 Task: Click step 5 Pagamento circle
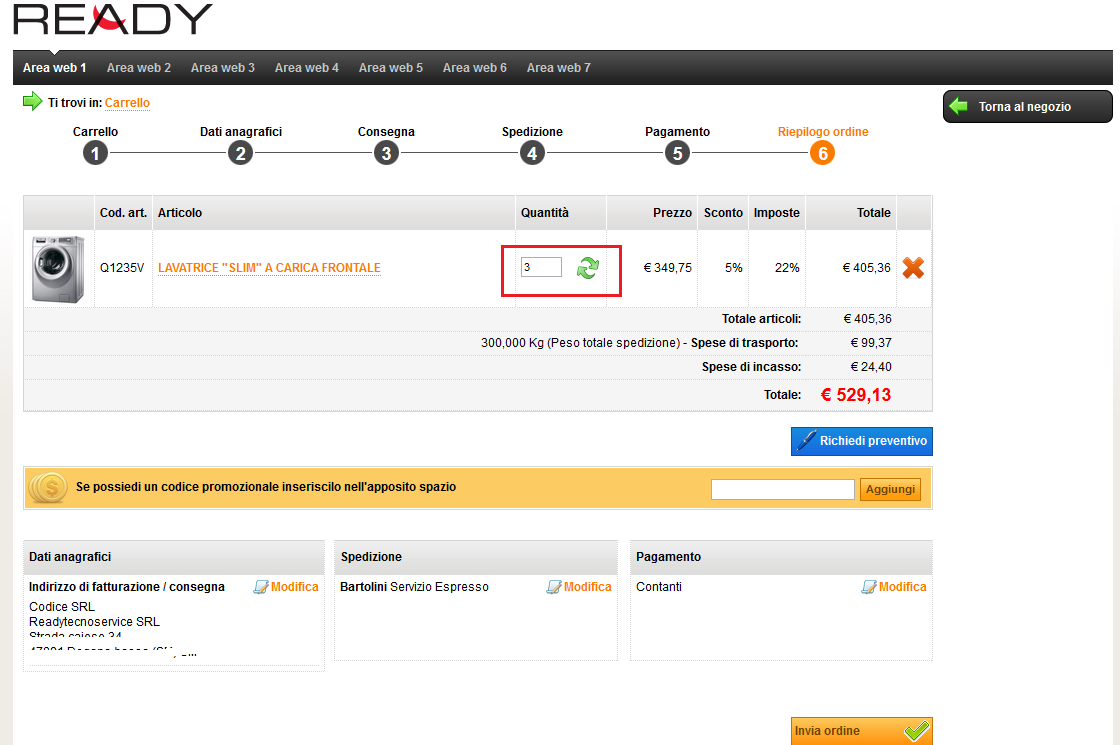(677, 153)
